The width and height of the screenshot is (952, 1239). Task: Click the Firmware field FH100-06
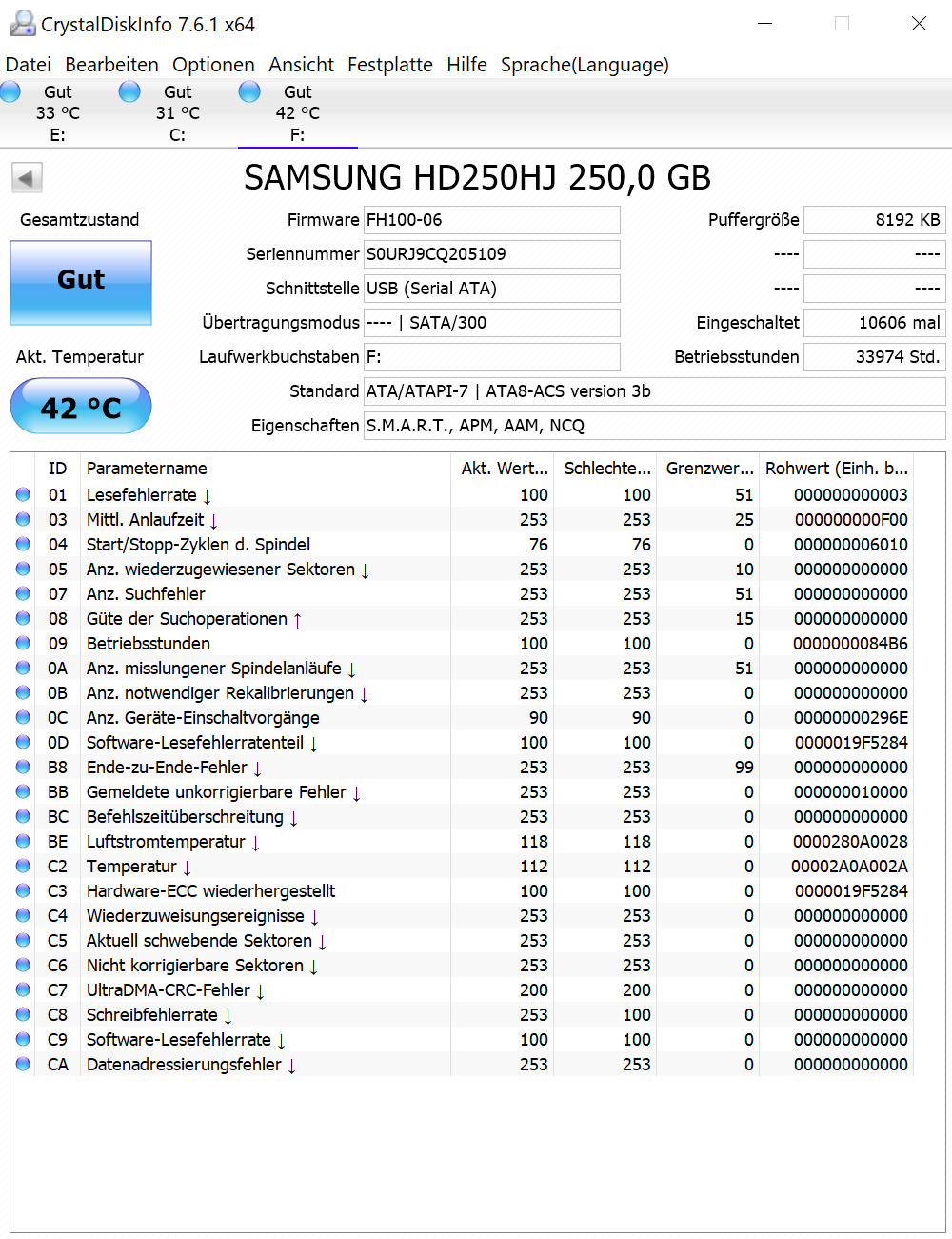tap(492, 220)
